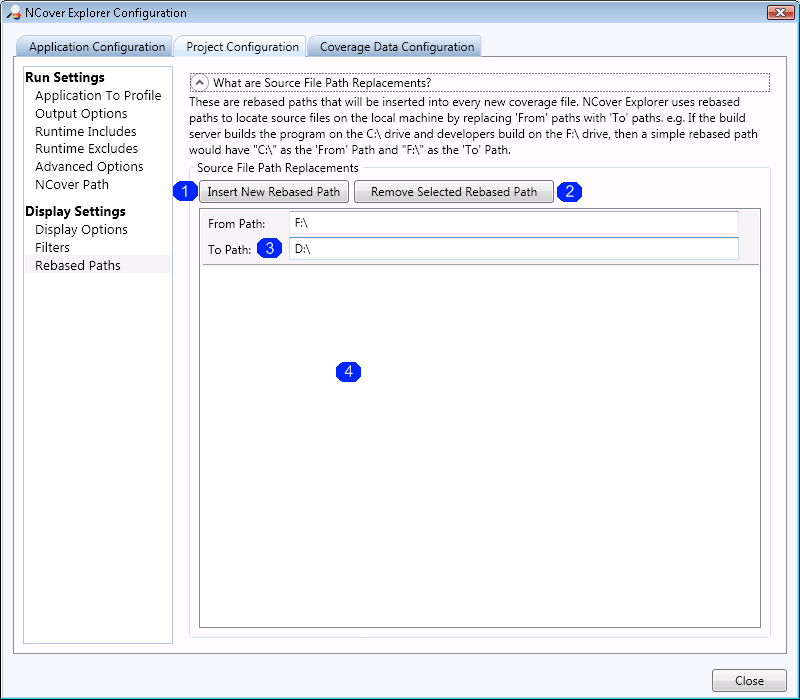Select Rebased Paths item
This screenshot has height=700, width=800.
coord(98,265)
